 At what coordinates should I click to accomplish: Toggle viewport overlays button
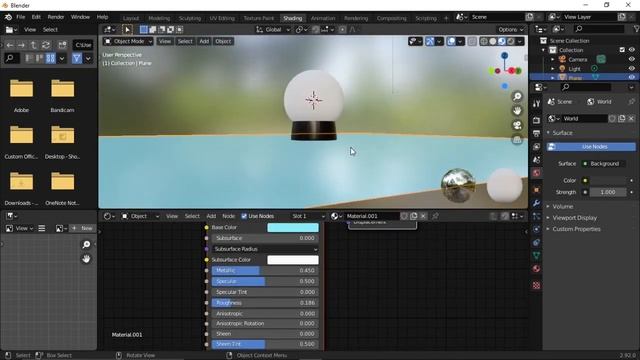[x=451, y=41]
